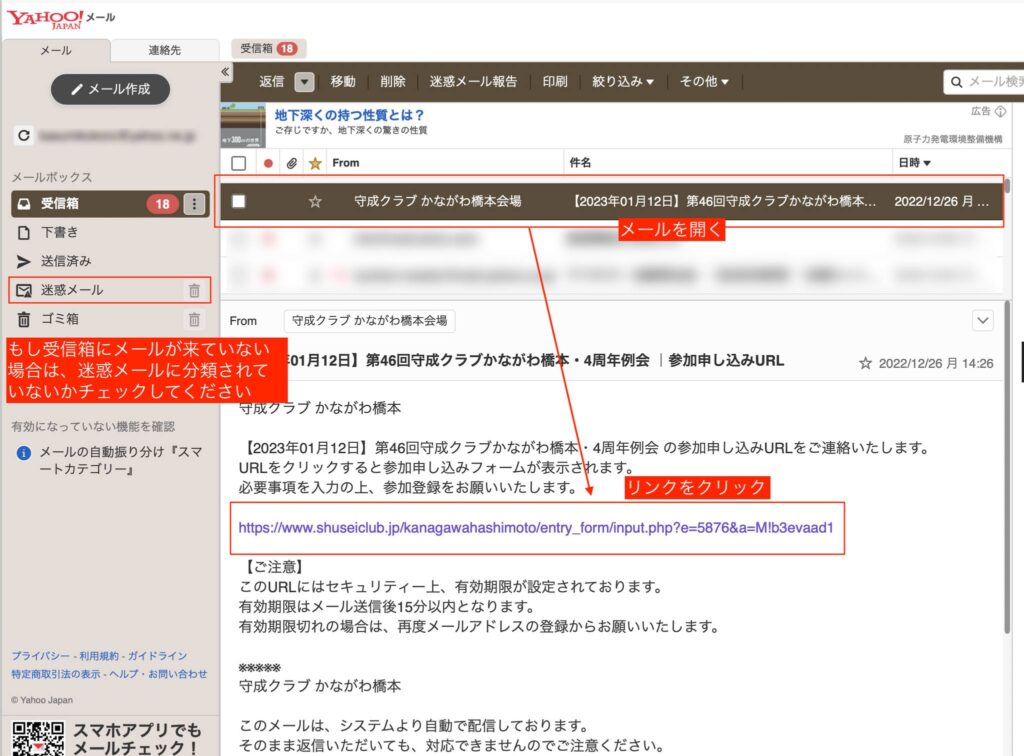Empty ゴミ箱 using its trash icon

[194, 320]
